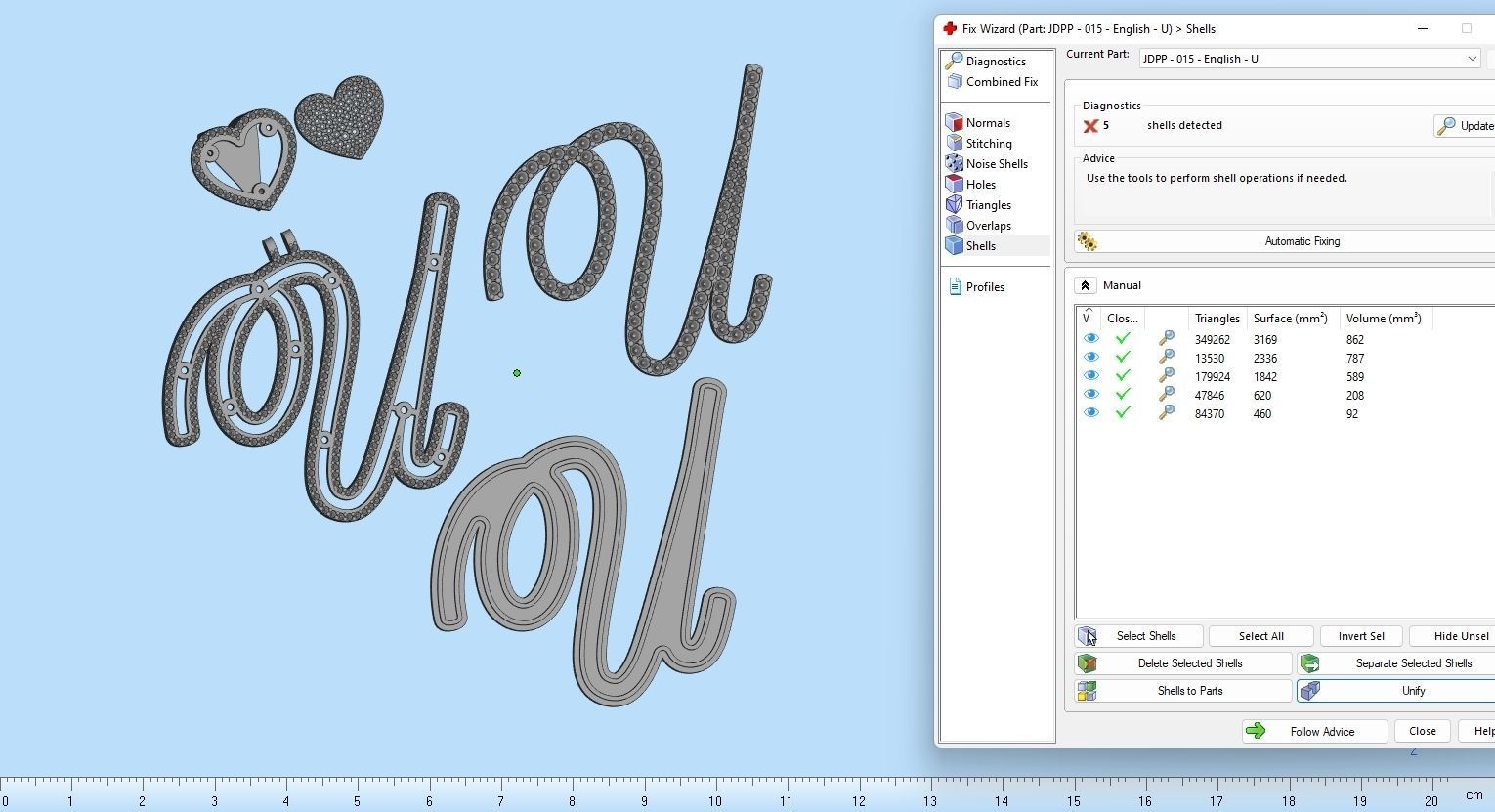Click the closed checkmark of the 862 volume shell
Image resolution: width=1495 pixels, height=812 pixels.
[1123, 339]
